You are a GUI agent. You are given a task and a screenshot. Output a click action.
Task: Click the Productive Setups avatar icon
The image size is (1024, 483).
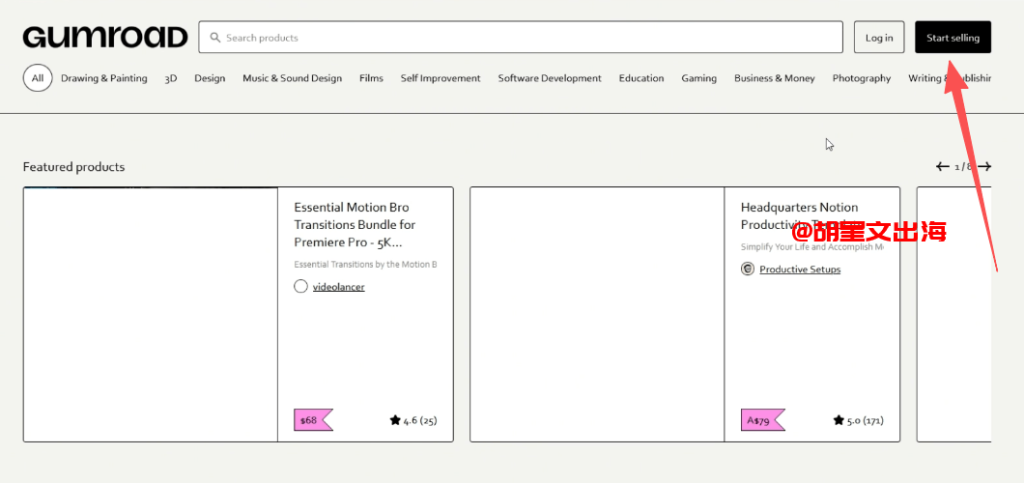click(748, 269)
